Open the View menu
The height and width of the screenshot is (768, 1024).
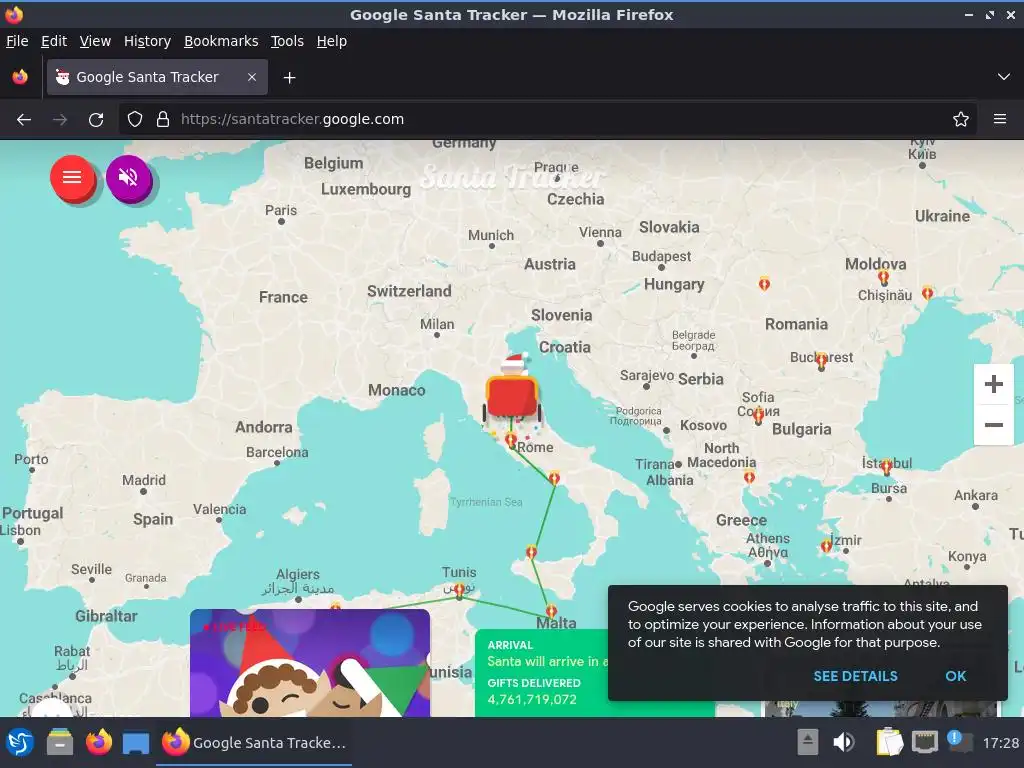[x=95, y=41]
